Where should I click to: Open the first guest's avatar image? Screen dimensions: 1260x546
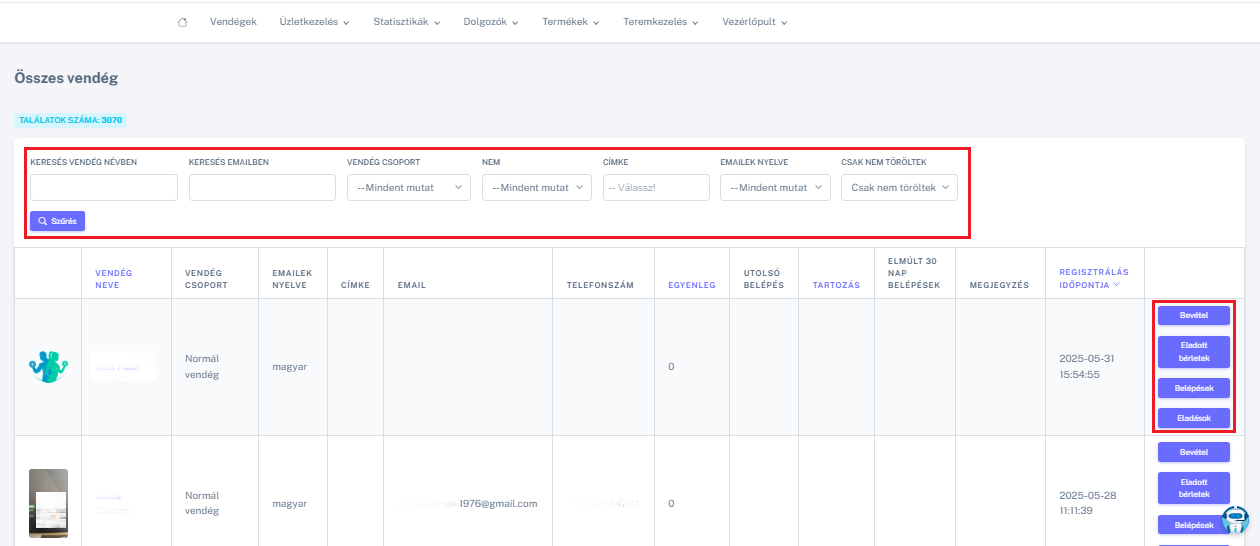(48, 366)
